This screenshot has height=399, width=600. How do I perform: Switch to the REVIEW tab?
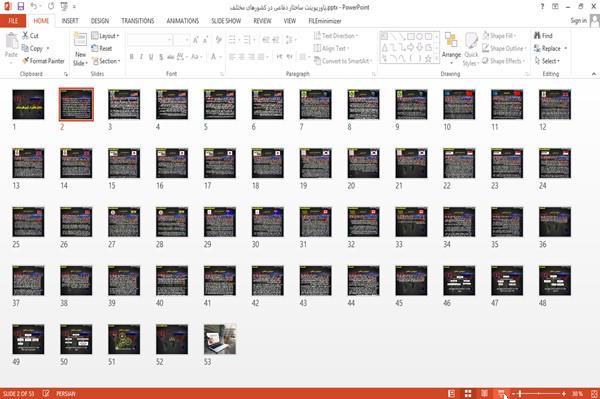[262, 21]
